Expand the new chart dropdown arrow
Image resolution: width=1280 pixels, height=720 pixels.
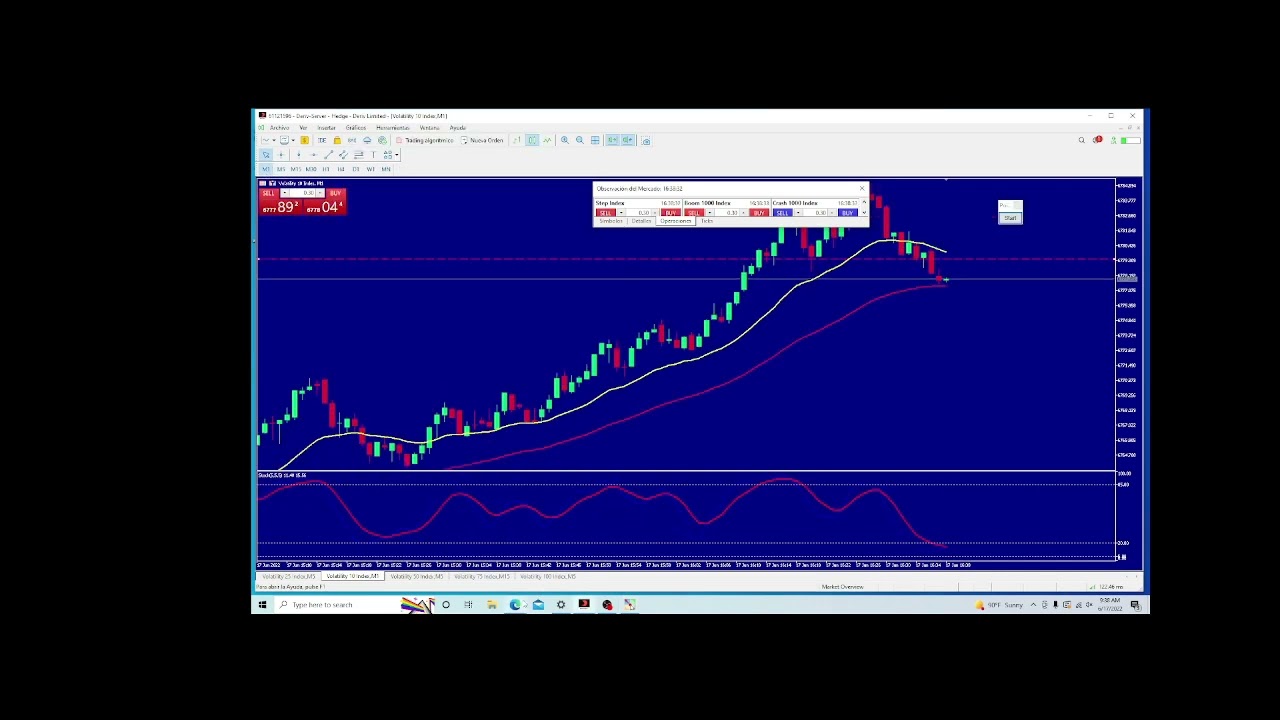tap(274, 141)
